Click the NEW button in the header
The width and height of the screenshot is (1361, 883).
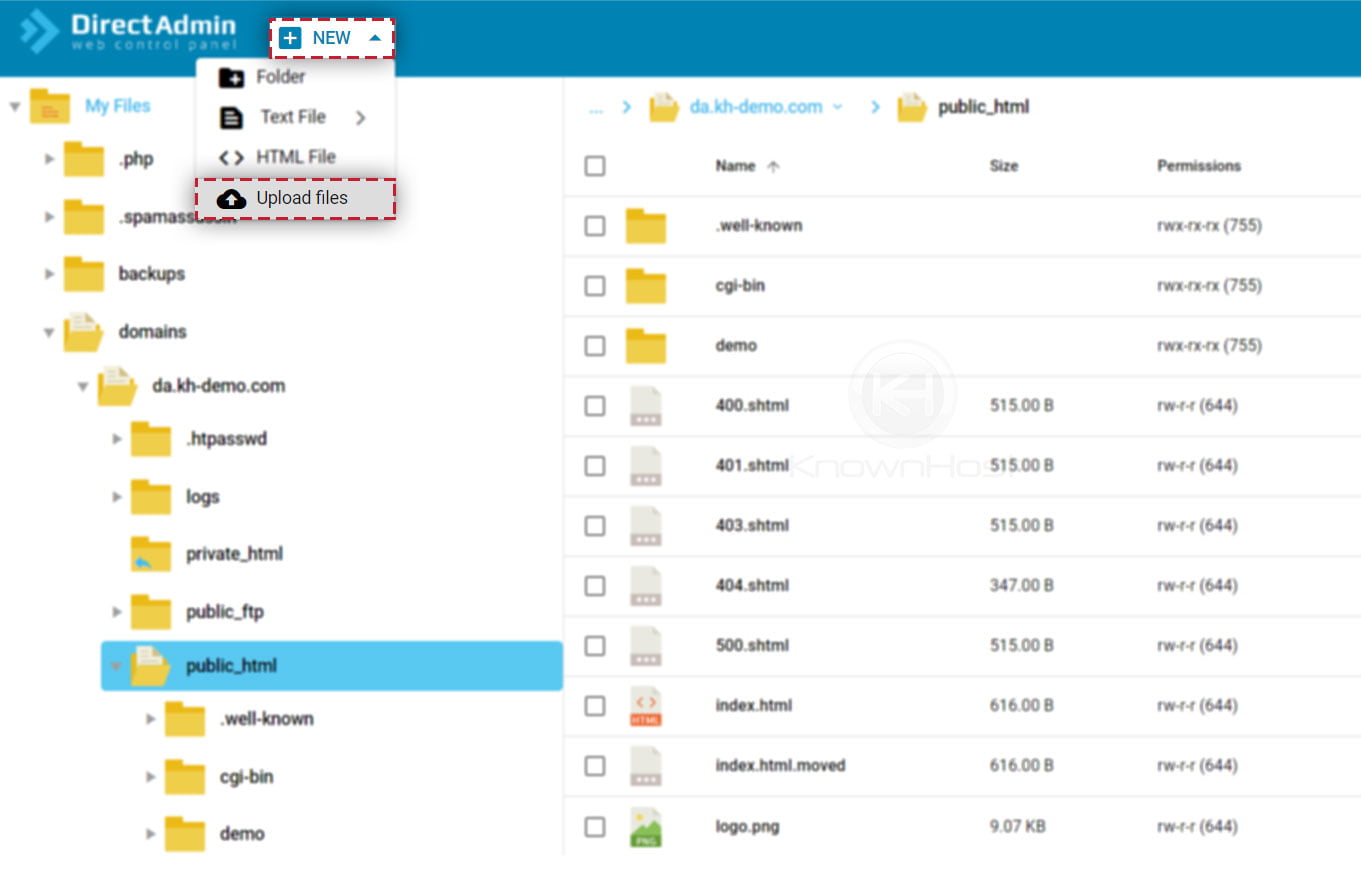coord(330,37)
